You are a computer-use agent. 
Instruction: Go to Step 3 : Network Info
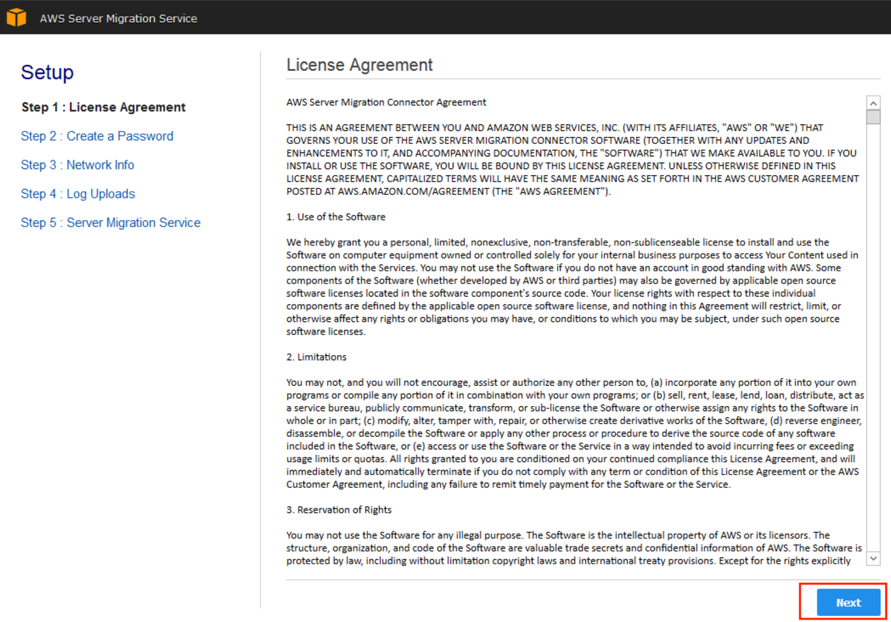point(77,165)
